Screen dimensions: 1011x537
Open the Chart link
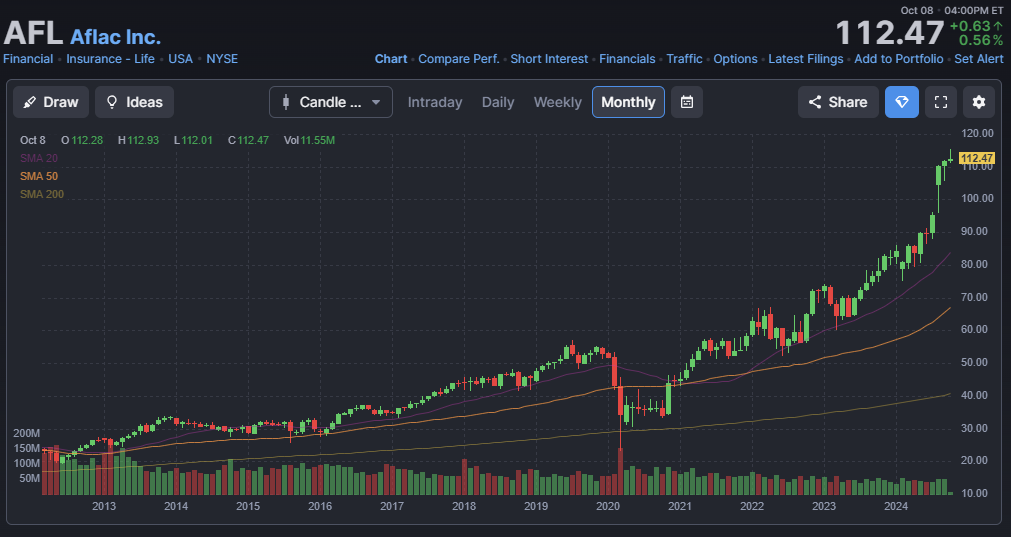point(391,59)
